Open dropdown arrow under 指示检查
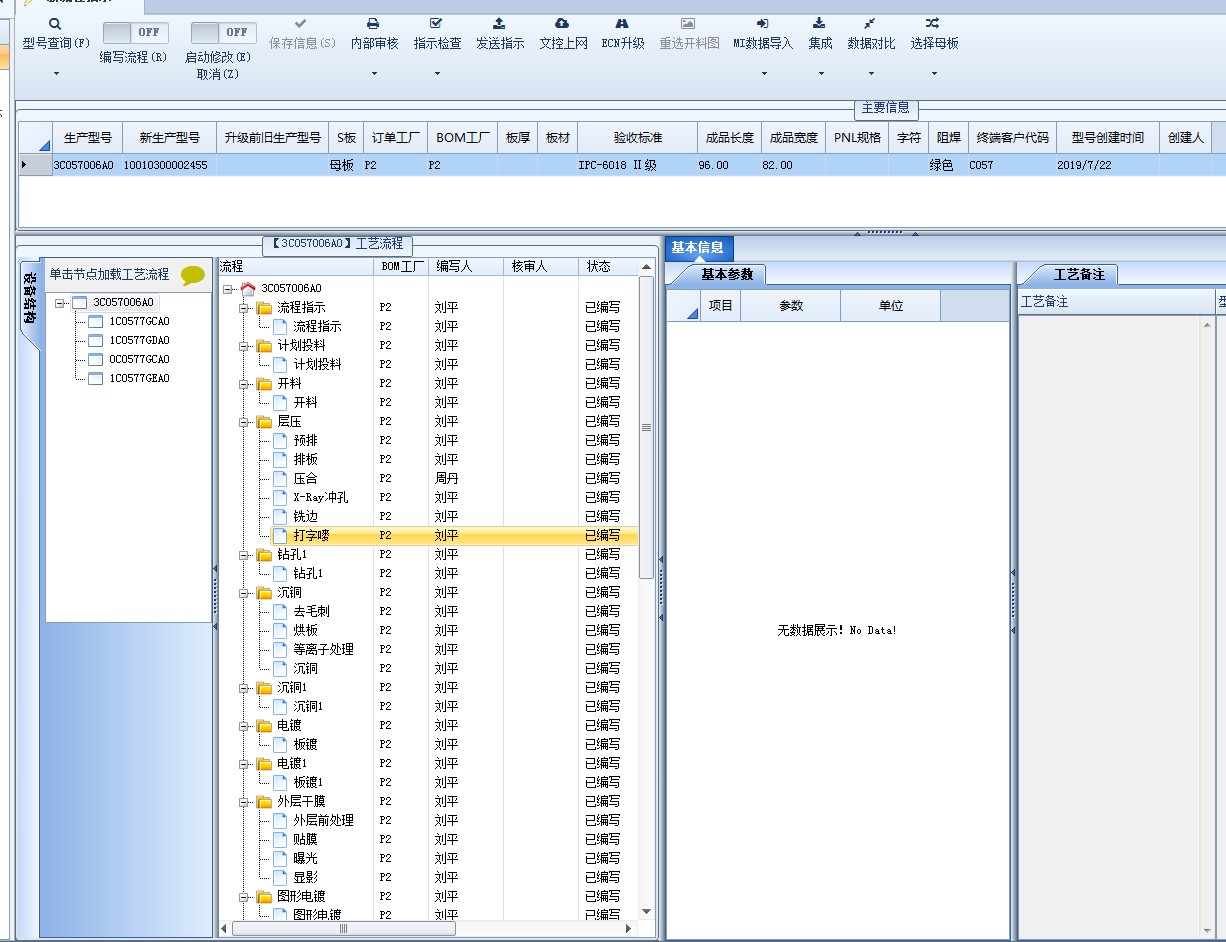1226x942 pixels. (x=437, y=73)
